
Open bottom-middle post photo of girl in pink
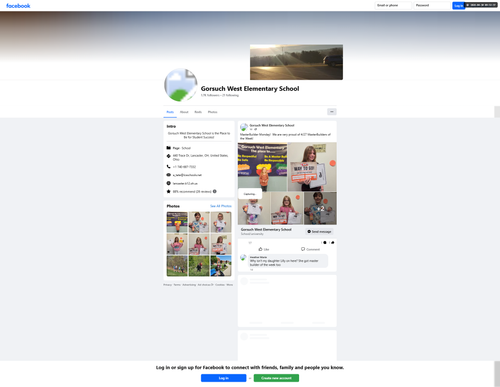[287, 208]
